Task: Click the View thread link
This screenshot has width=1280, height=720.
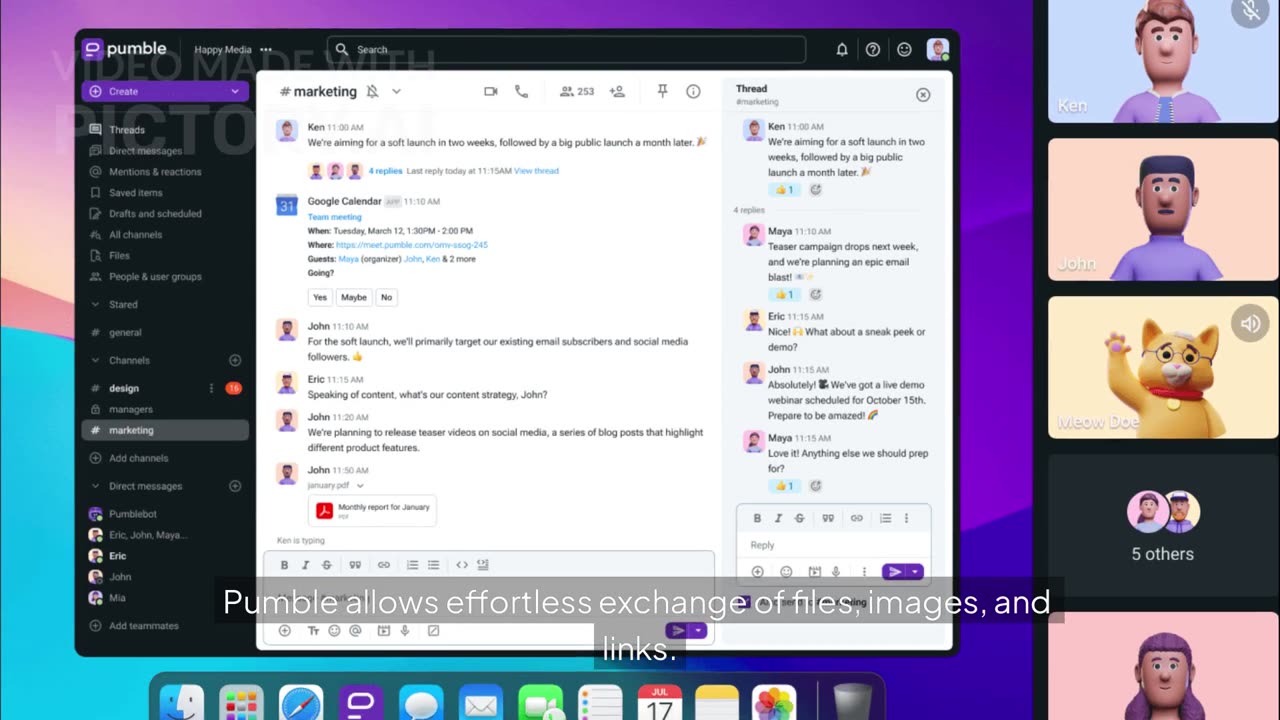Action: click(x=536, y=171)
